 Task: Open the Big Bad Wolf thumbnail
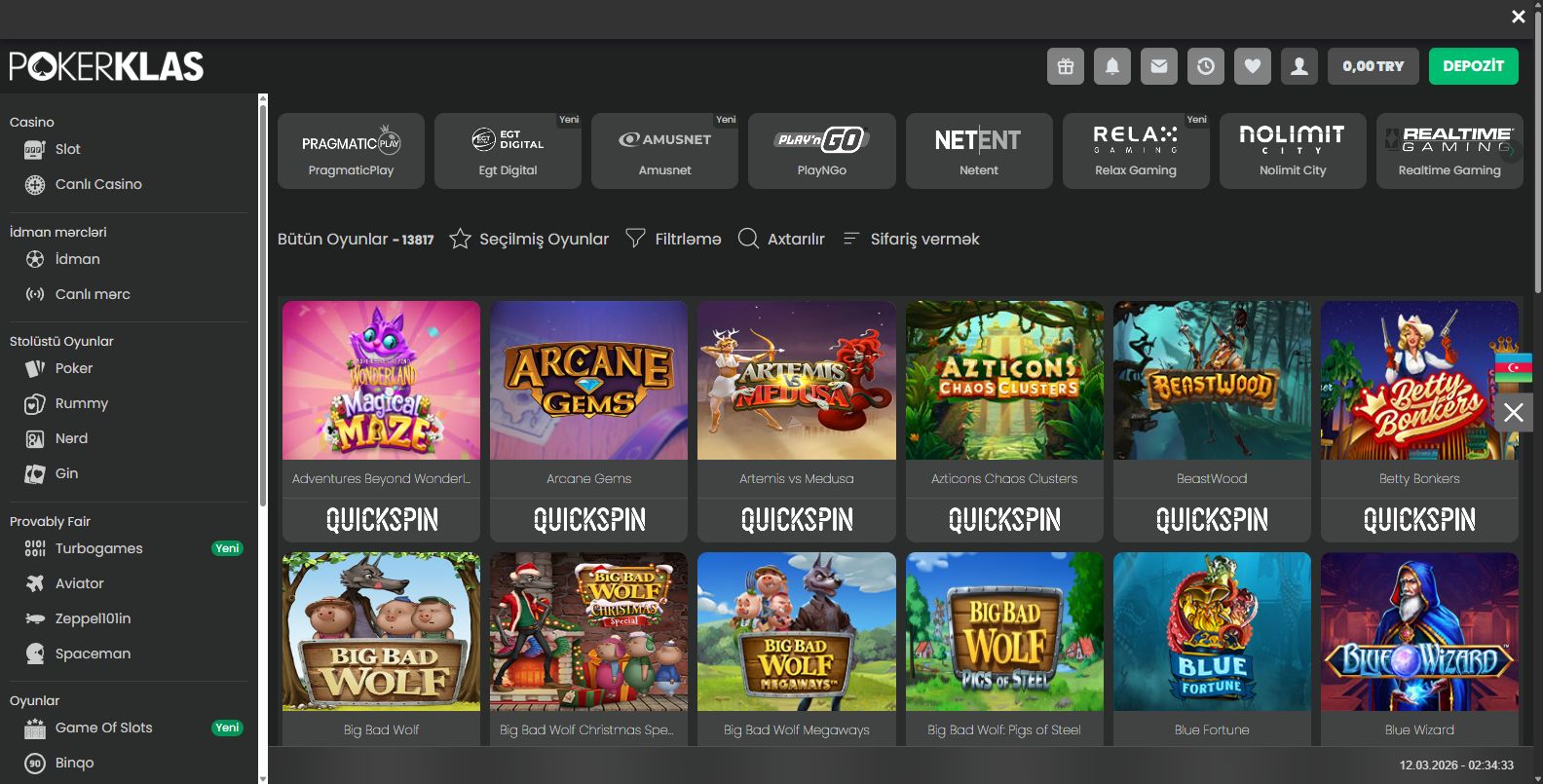(381, 632)
